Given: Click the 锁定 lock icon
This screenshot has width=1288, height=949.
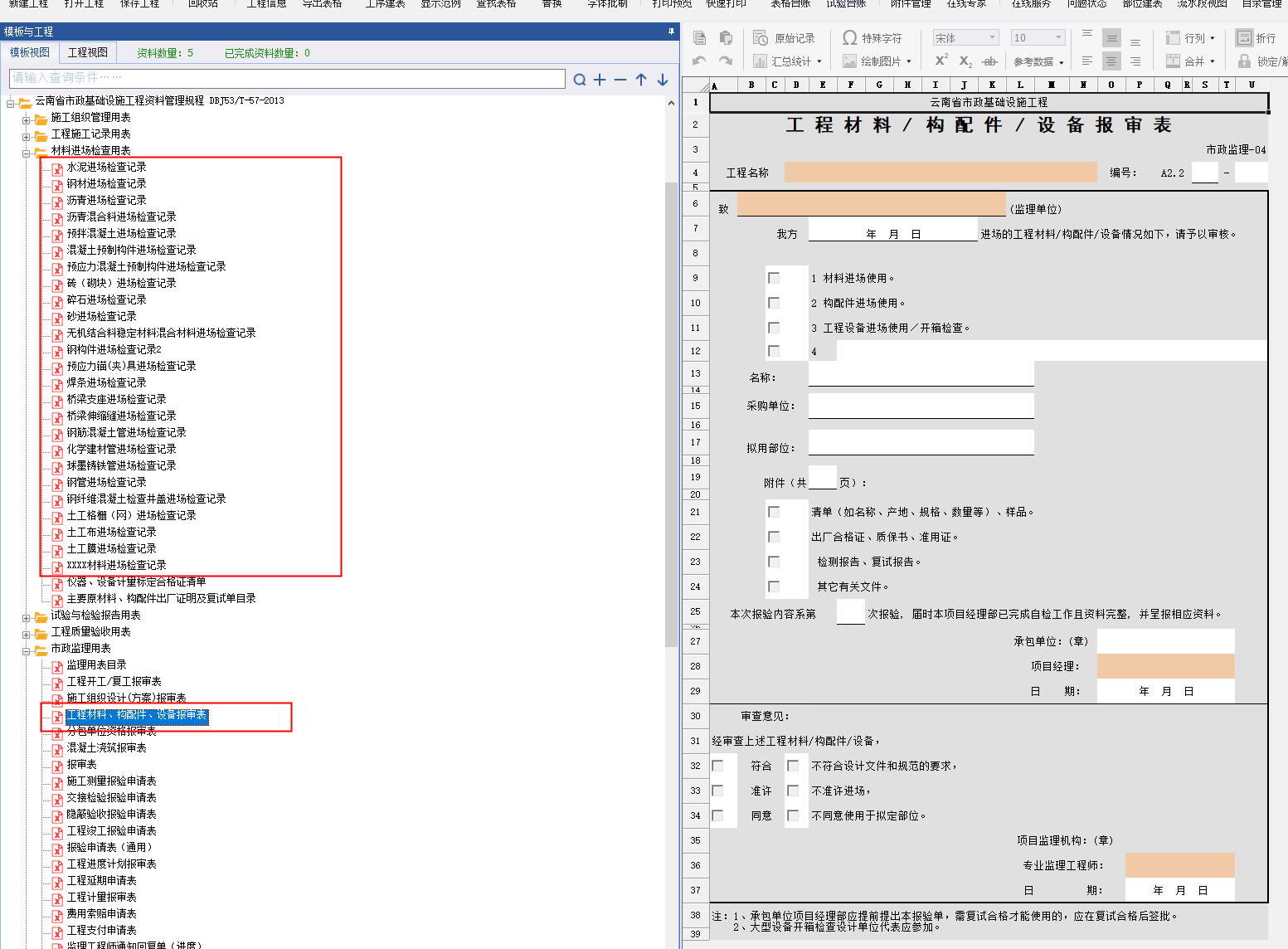Looking at the screenshot, I should pos(1244,61).
